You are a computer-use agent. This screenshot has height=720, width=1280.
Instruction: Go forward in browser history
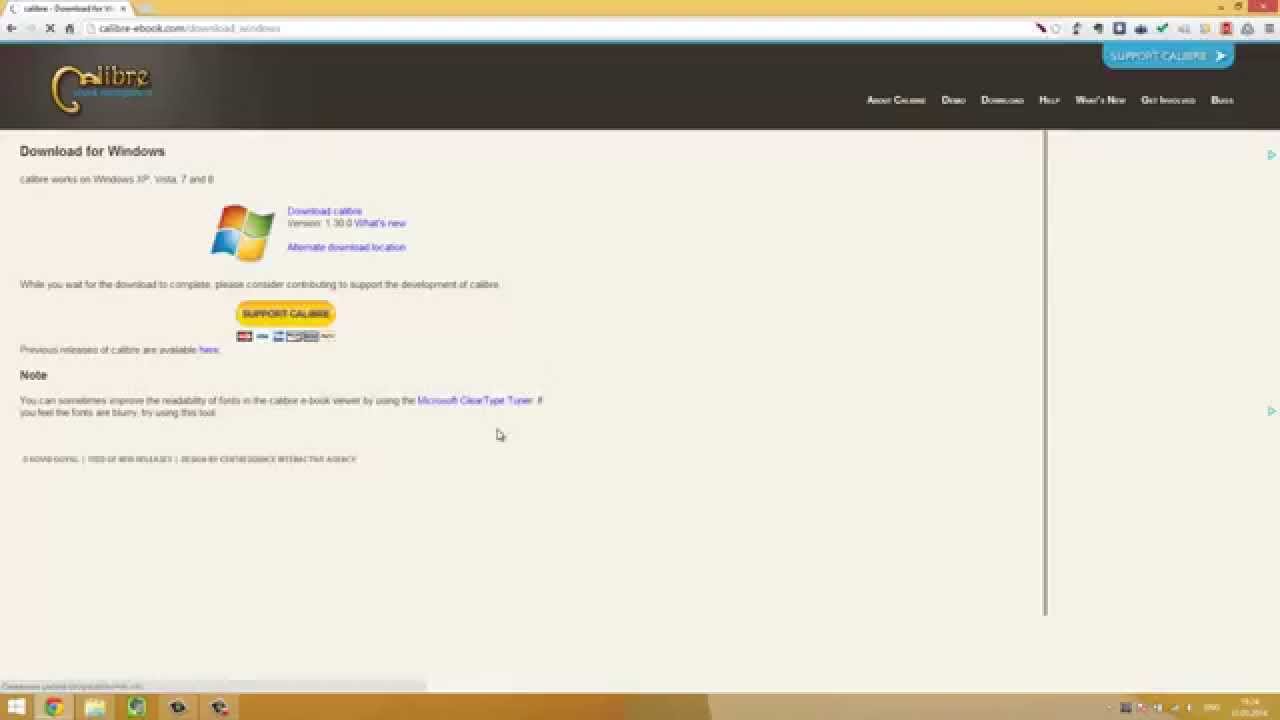[x=30, y=28]
